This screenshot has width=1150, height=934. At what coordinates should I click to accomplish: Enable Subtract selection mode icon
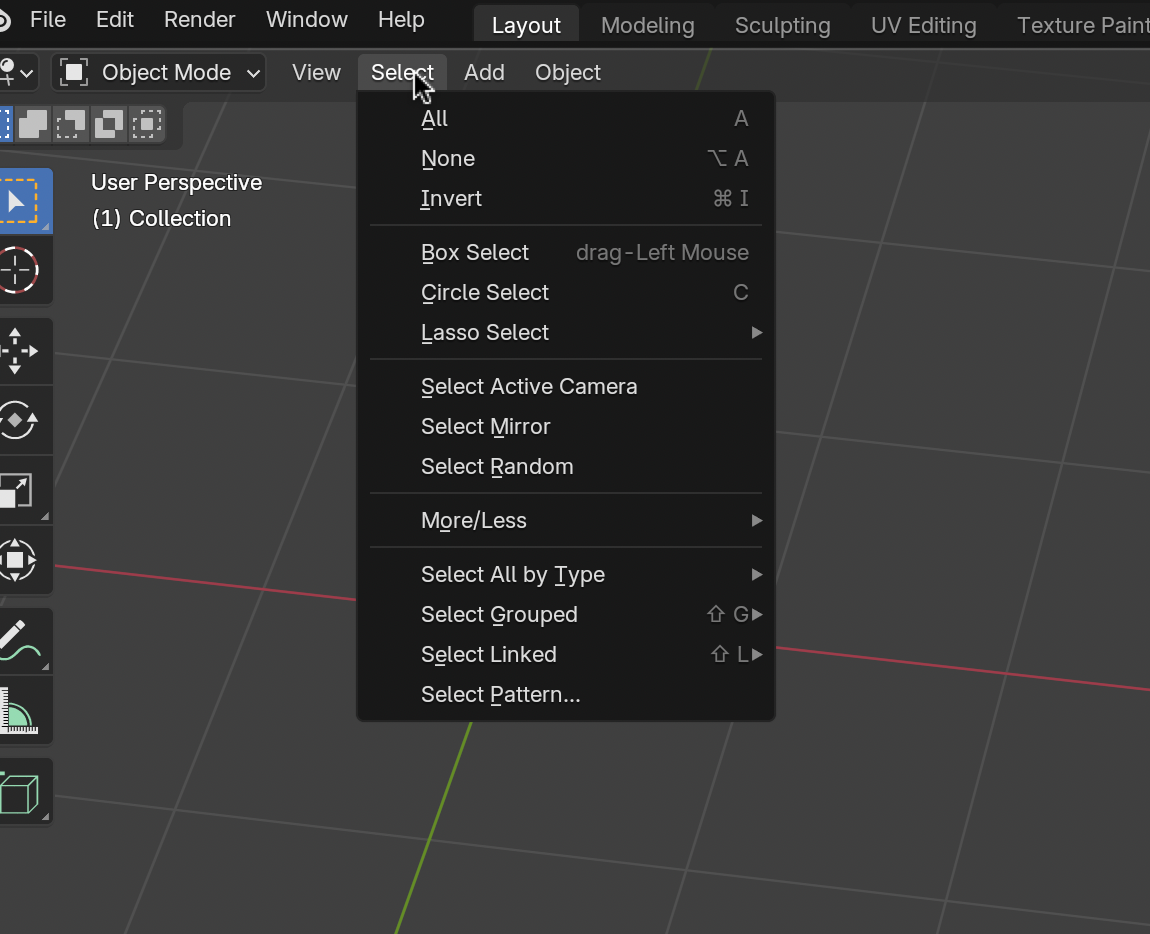[x=71, y=124]
